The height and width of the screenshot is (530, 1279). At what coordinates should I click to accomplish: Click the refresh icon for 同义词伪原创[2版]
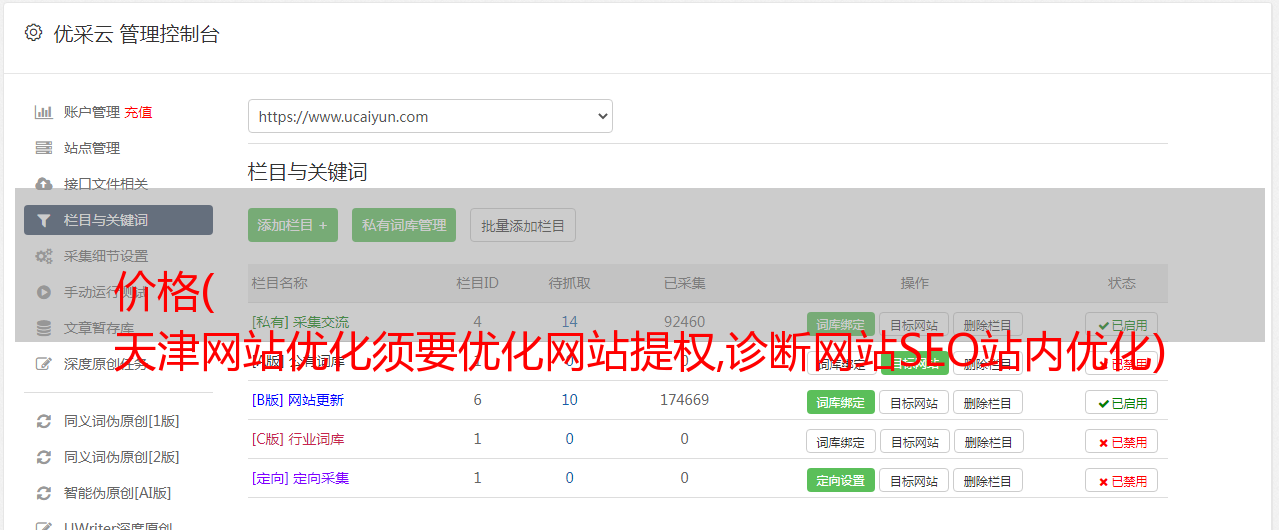[44, 457]
